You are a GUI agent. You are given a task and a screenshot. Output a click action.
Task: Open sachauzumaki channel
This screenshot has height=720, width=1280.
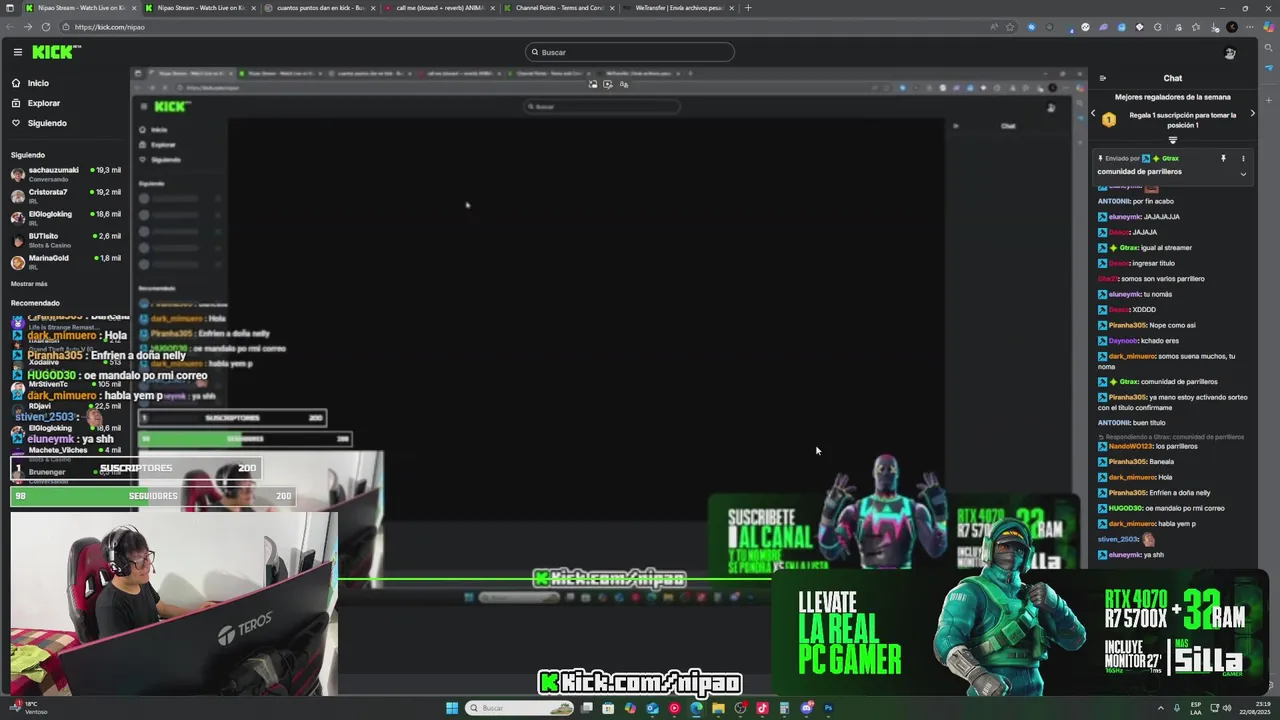click(65, 173)
